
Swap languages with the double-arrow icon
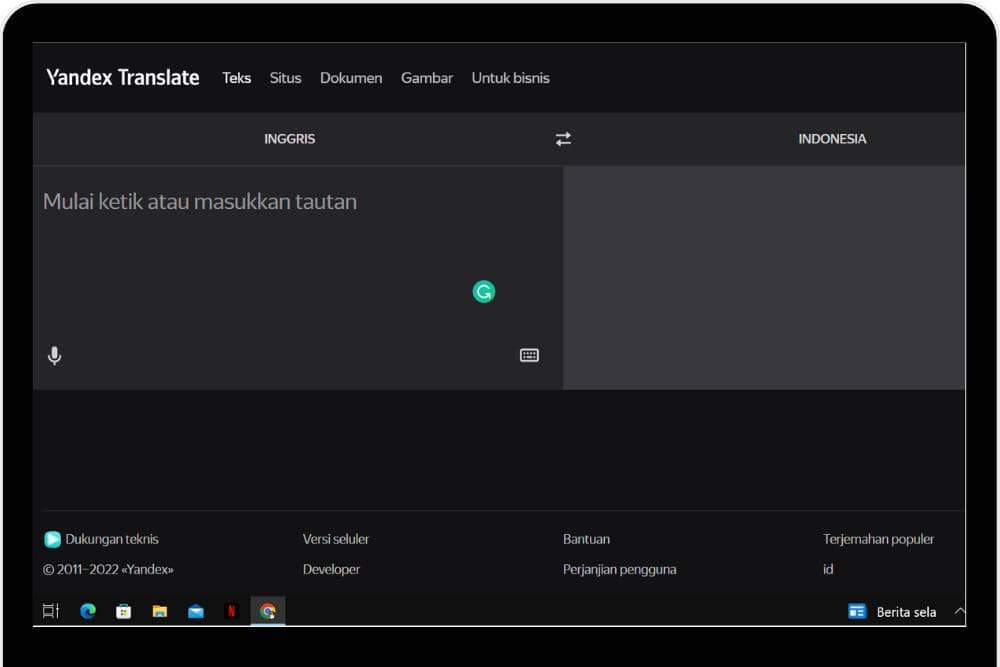click(x=563, y=139)
